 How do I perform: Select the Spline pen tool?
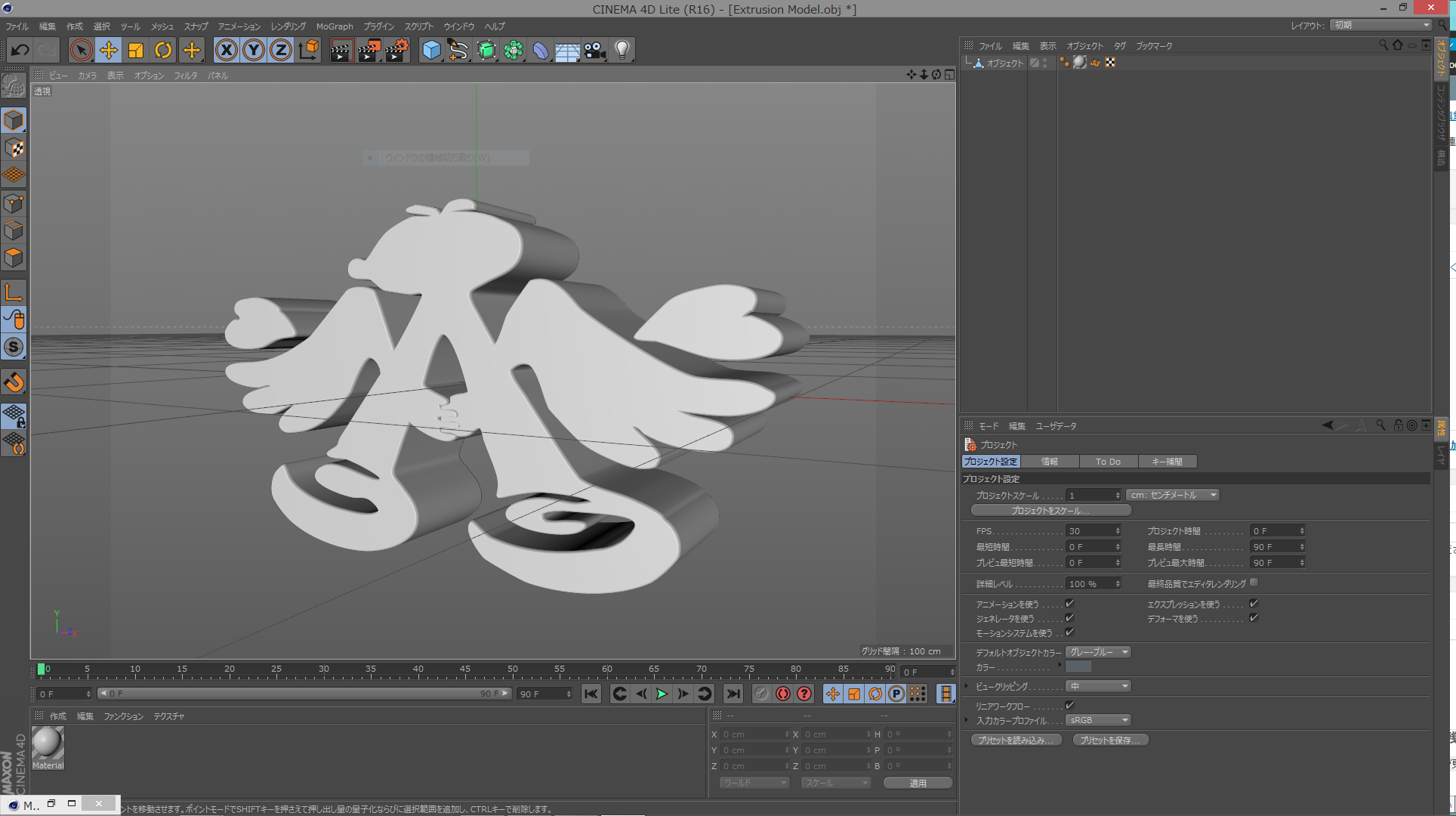click(458, 50)
